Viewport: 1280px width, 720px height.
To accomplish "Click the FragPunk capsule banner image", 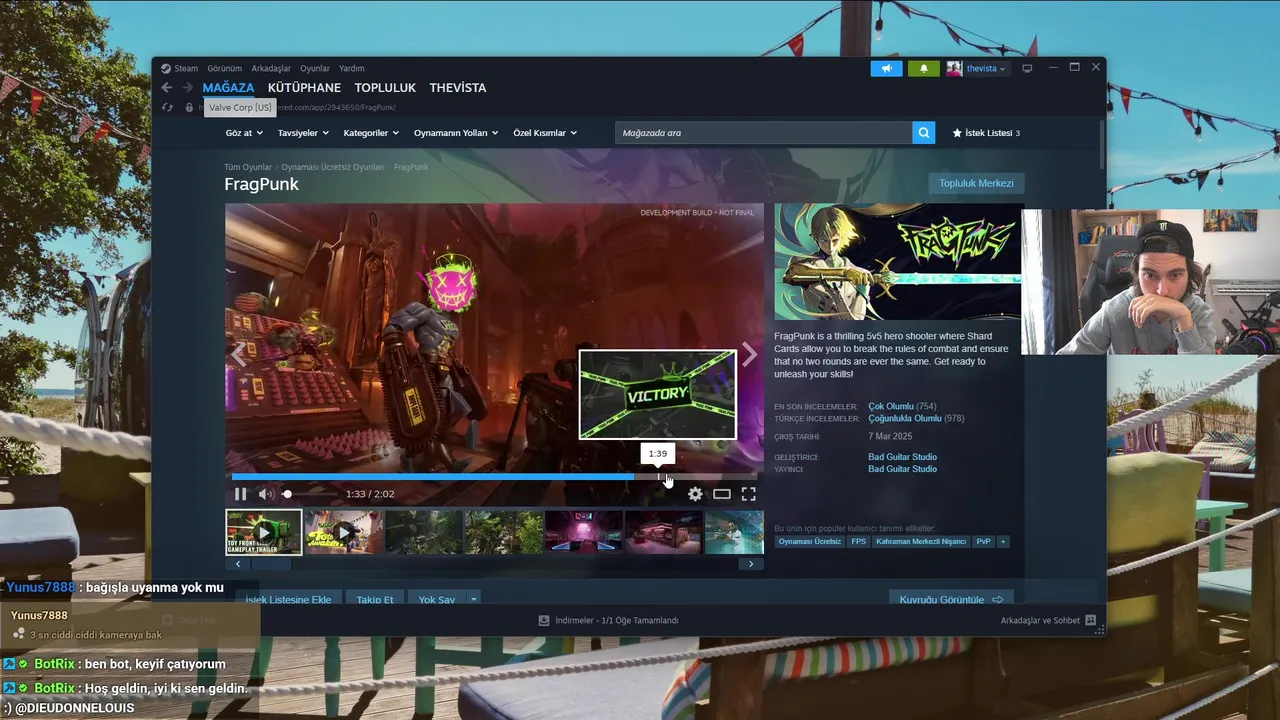I will click(898, 262).
